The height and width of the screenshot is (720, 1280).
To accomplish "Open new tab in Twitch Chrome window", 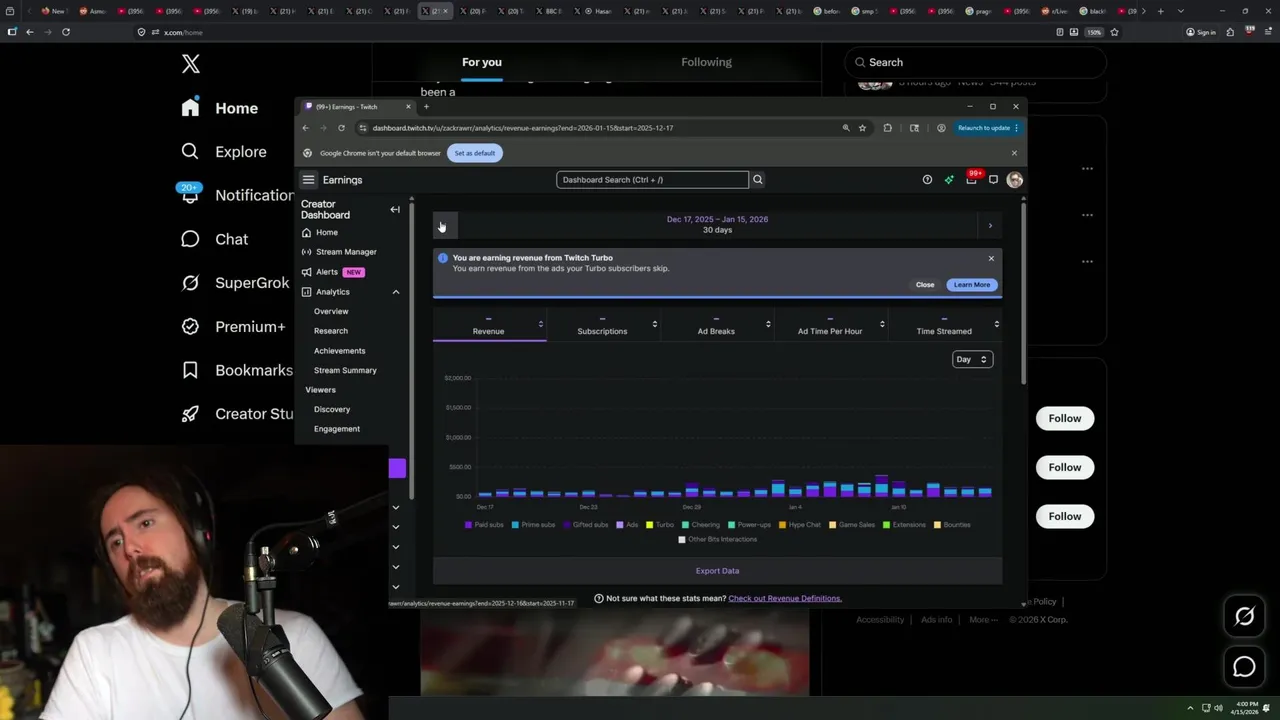I will coord(426,106).
